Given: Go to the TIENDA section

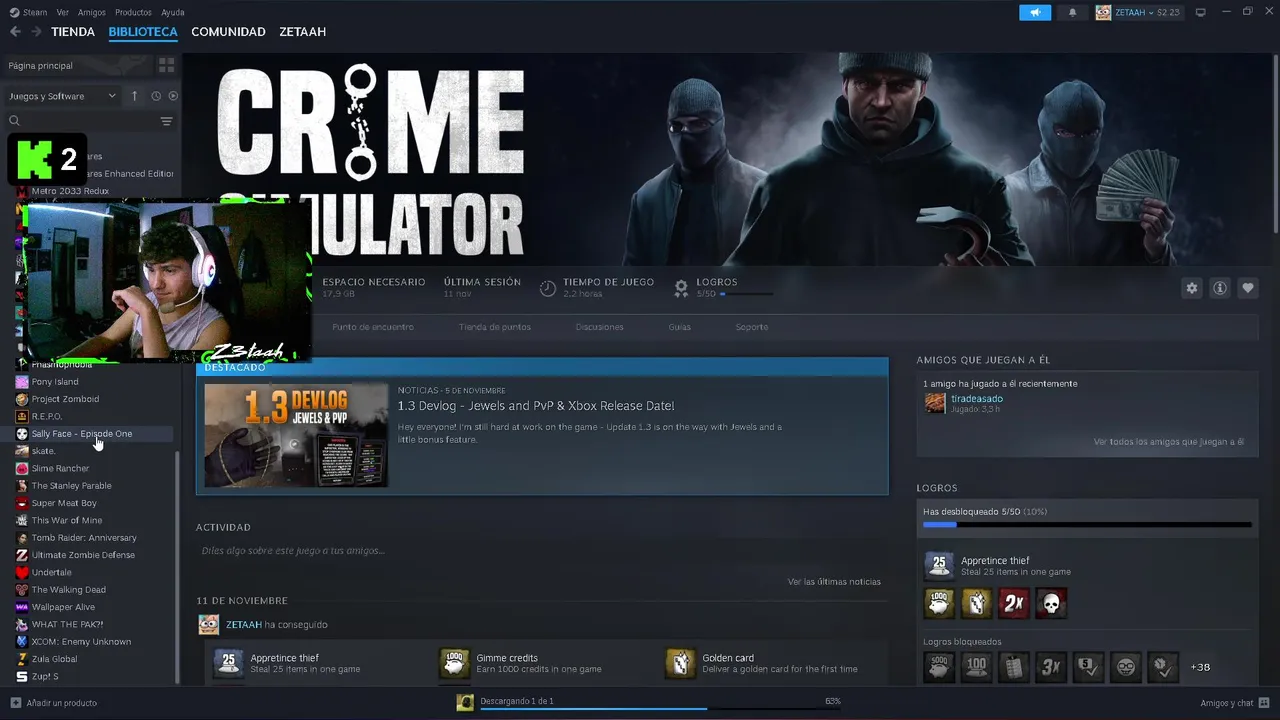Looking at the screenshot, I should pyautogui.click(x=73, y=32).
